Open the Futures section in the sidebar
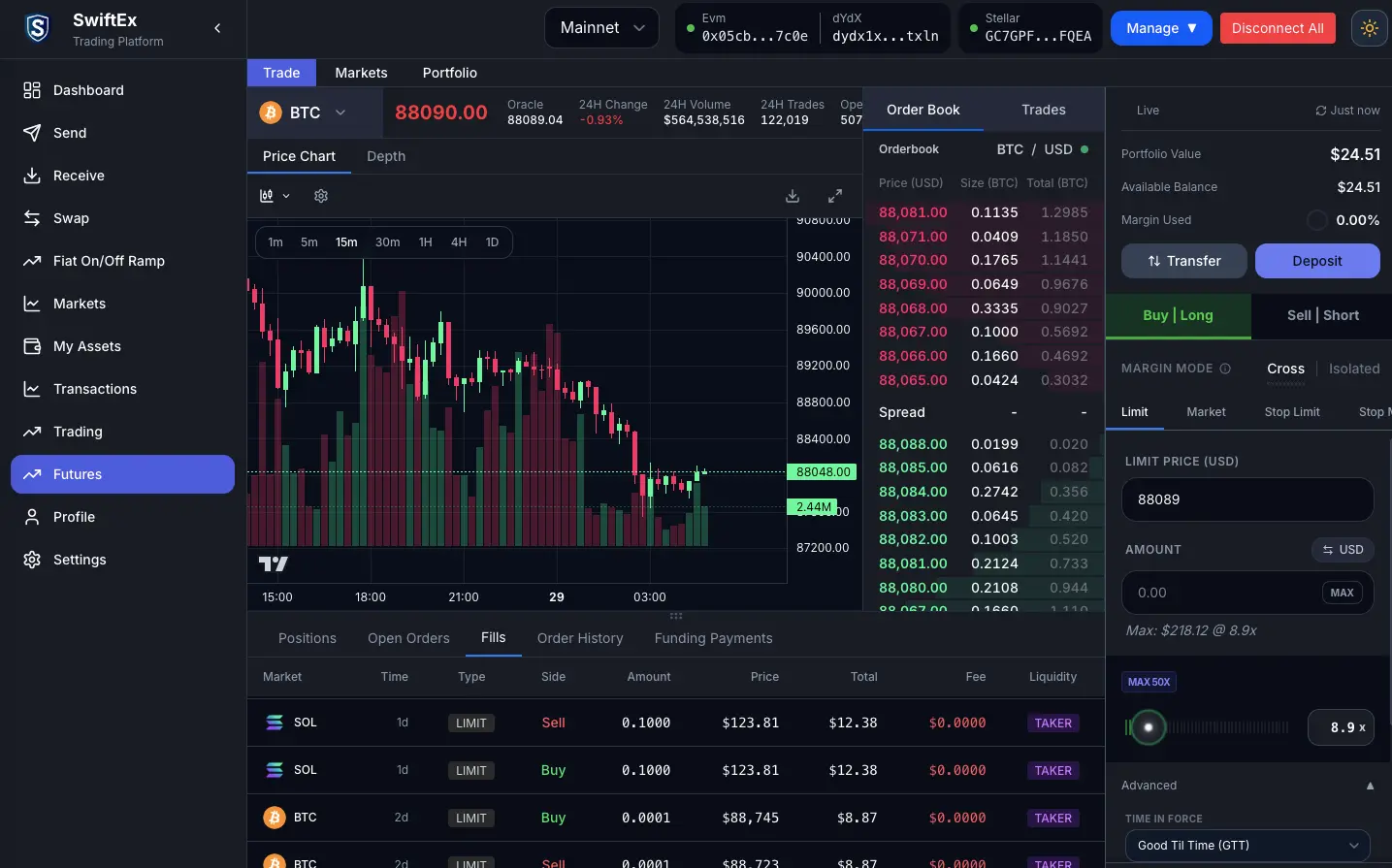This screenshot has height=868, width=1392. pyautogui.click(x=122, y=474)
